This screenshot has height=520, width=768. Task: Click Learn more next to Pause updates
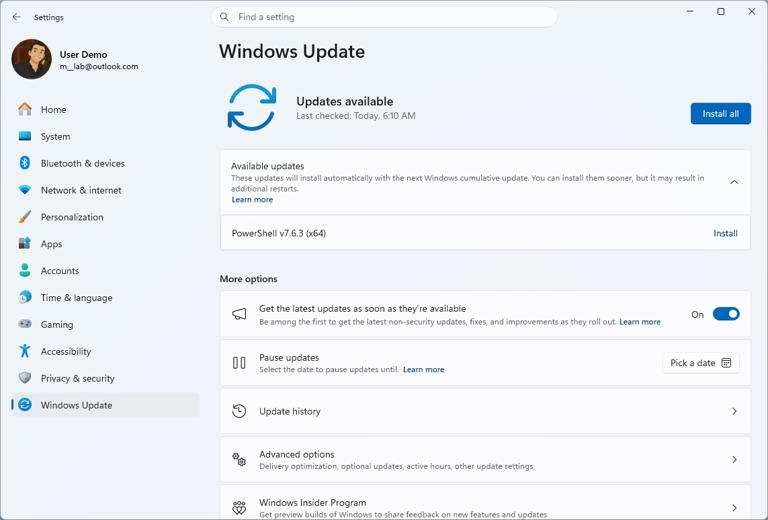pos(424,370)
